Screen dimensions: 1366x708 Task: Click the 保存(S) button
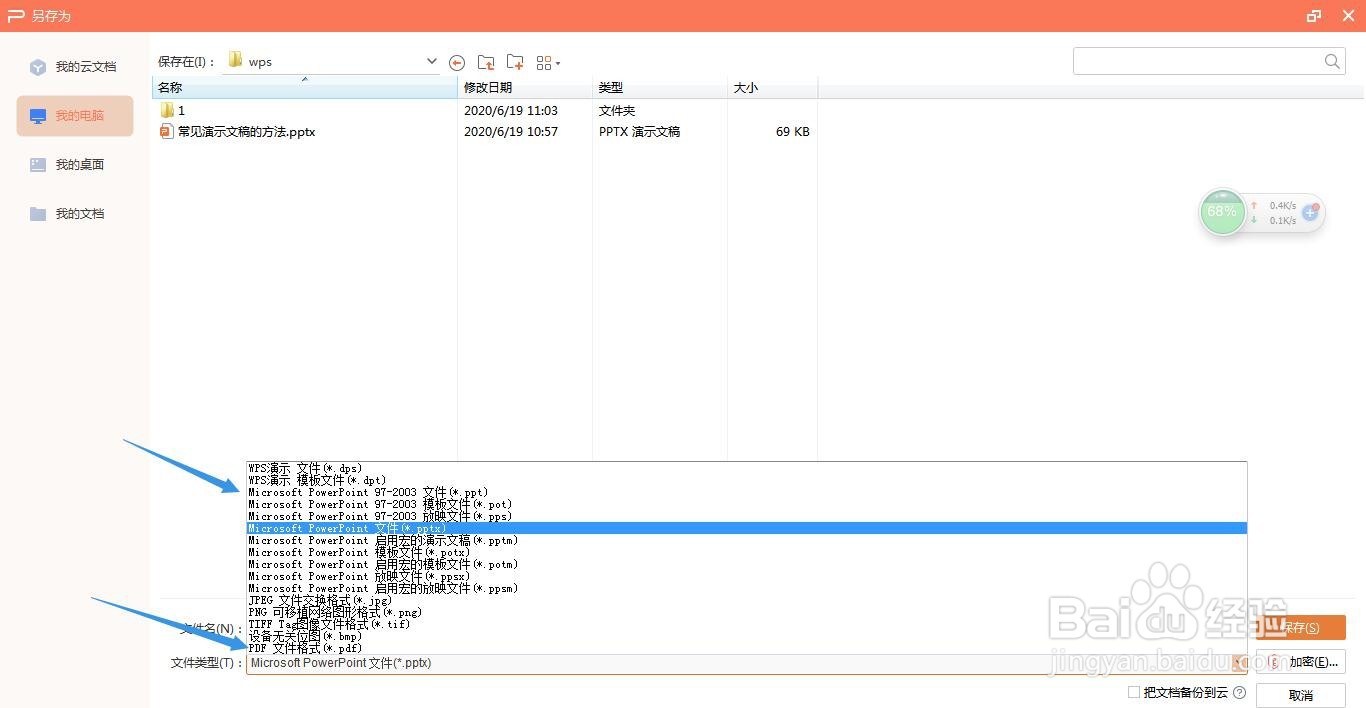(1300, 628)
